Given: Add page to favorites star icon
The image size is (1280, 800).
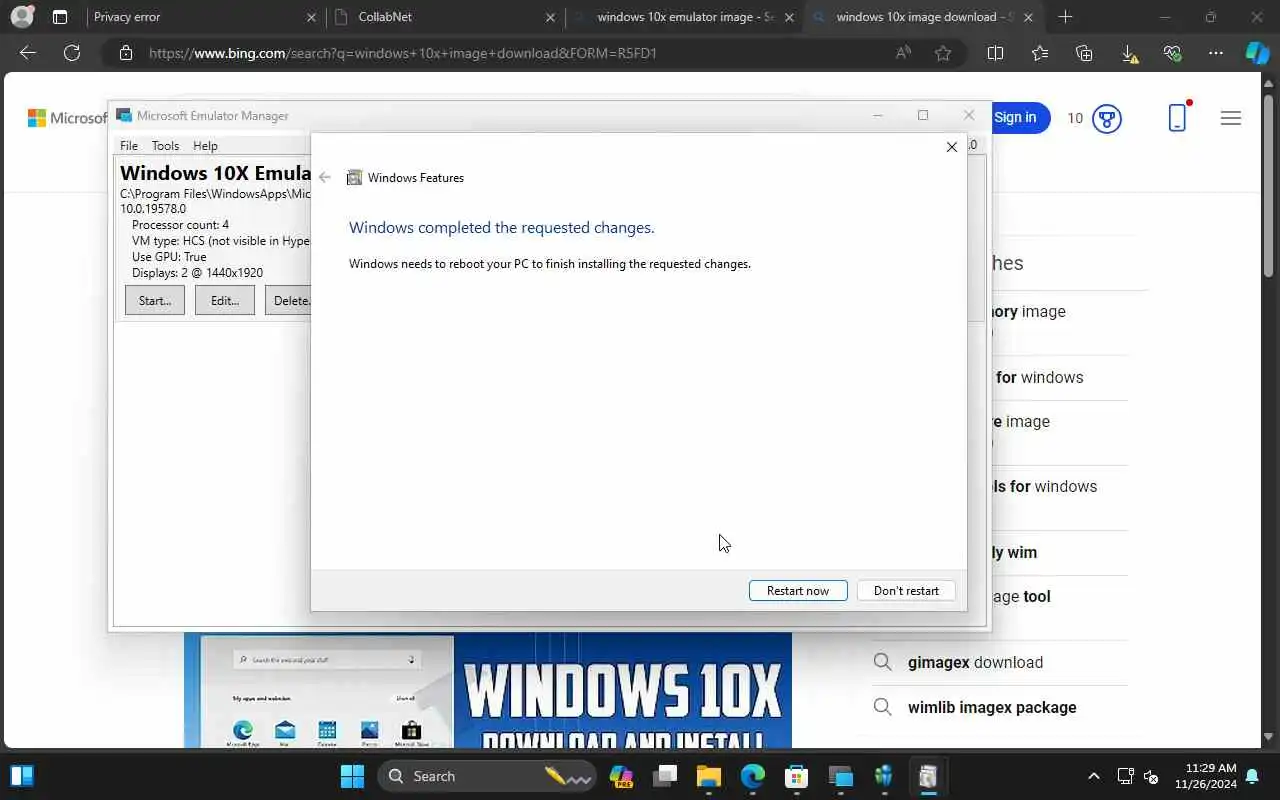Looking at the screenshot, I should click(x=942, y=53).
